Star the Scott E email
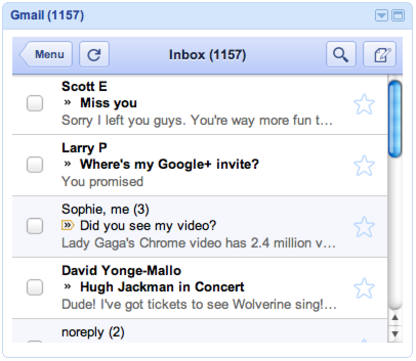The height and width of the screenshot is (361, 416). coord(364,104)
